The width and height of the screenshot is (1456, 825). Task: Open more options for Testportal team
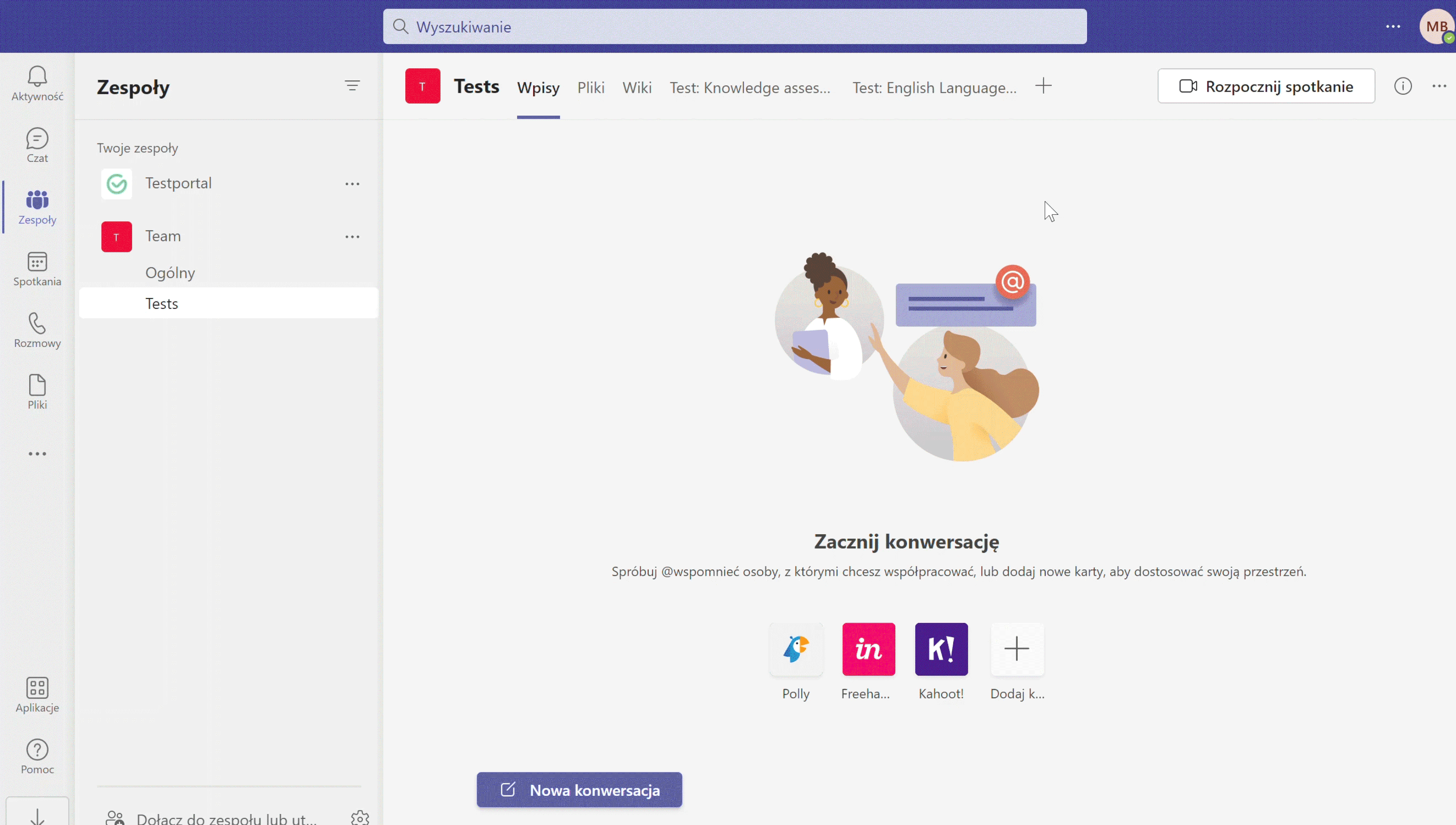[352, 184]
